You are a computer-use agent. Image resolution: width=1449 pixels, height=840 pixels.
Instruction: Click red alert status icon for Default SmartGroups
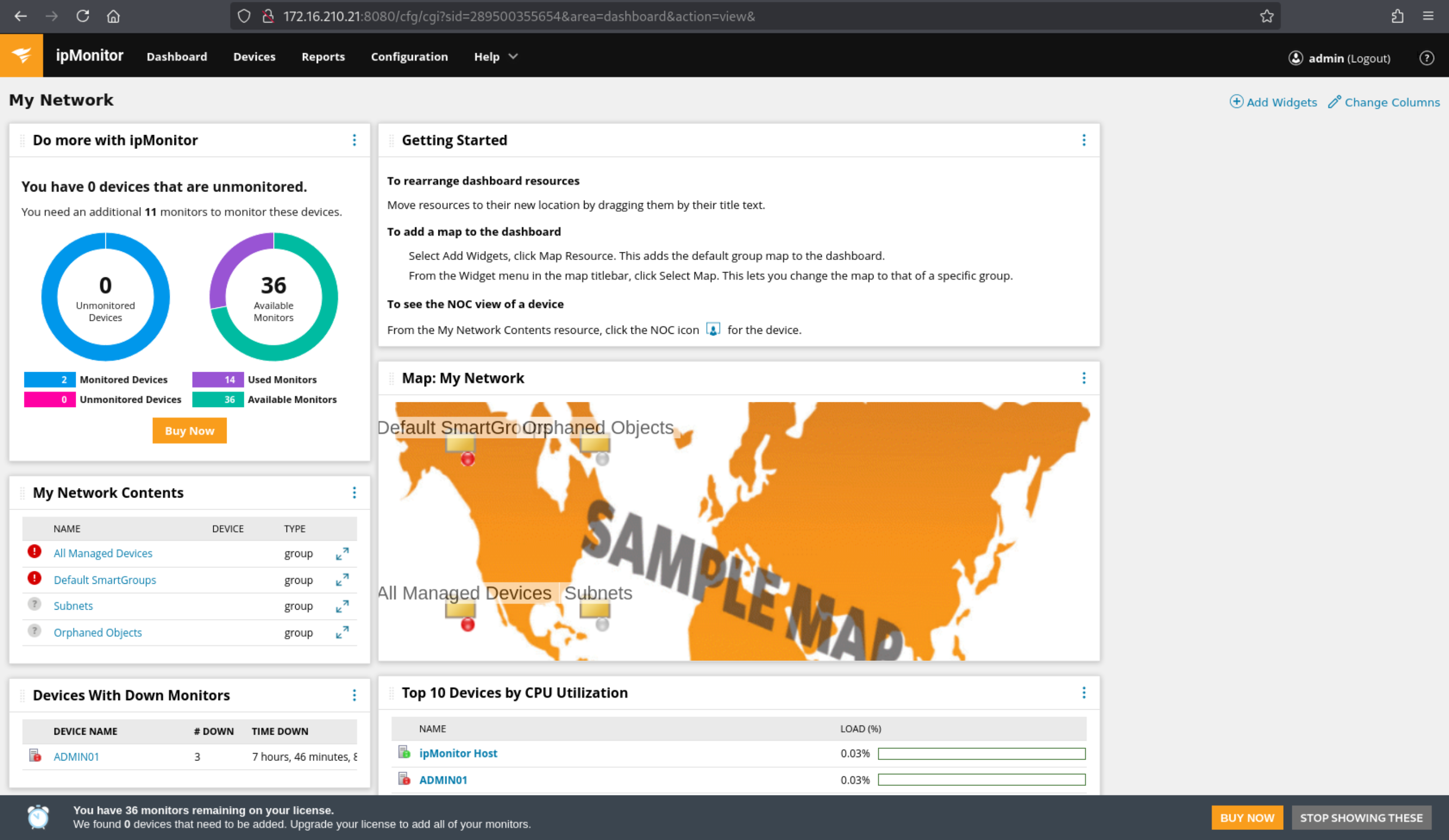pos(34,578)
